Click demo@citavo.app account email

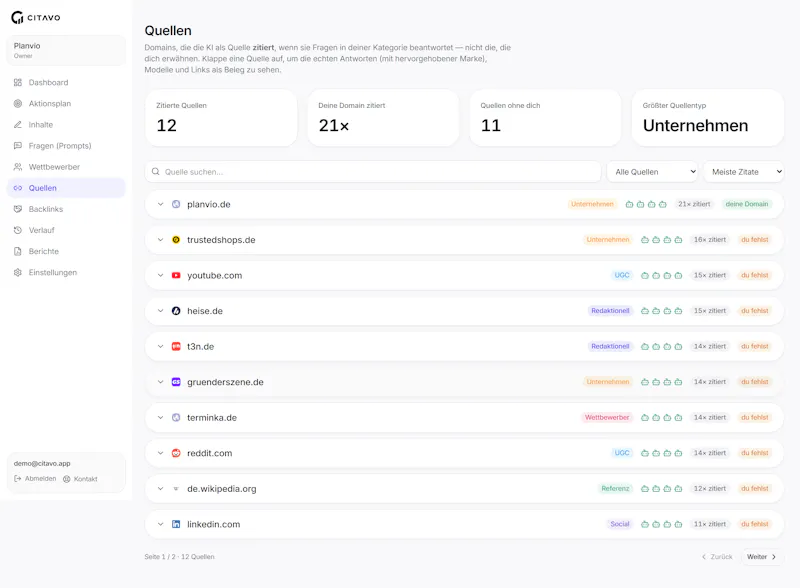pyautogui.click(x=42, y=463)
